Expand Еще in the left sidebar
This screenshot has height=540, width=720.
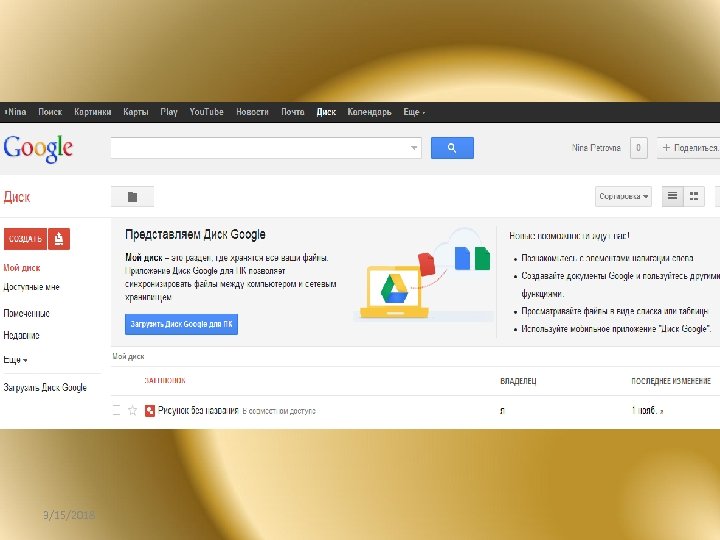click(15, 360)
